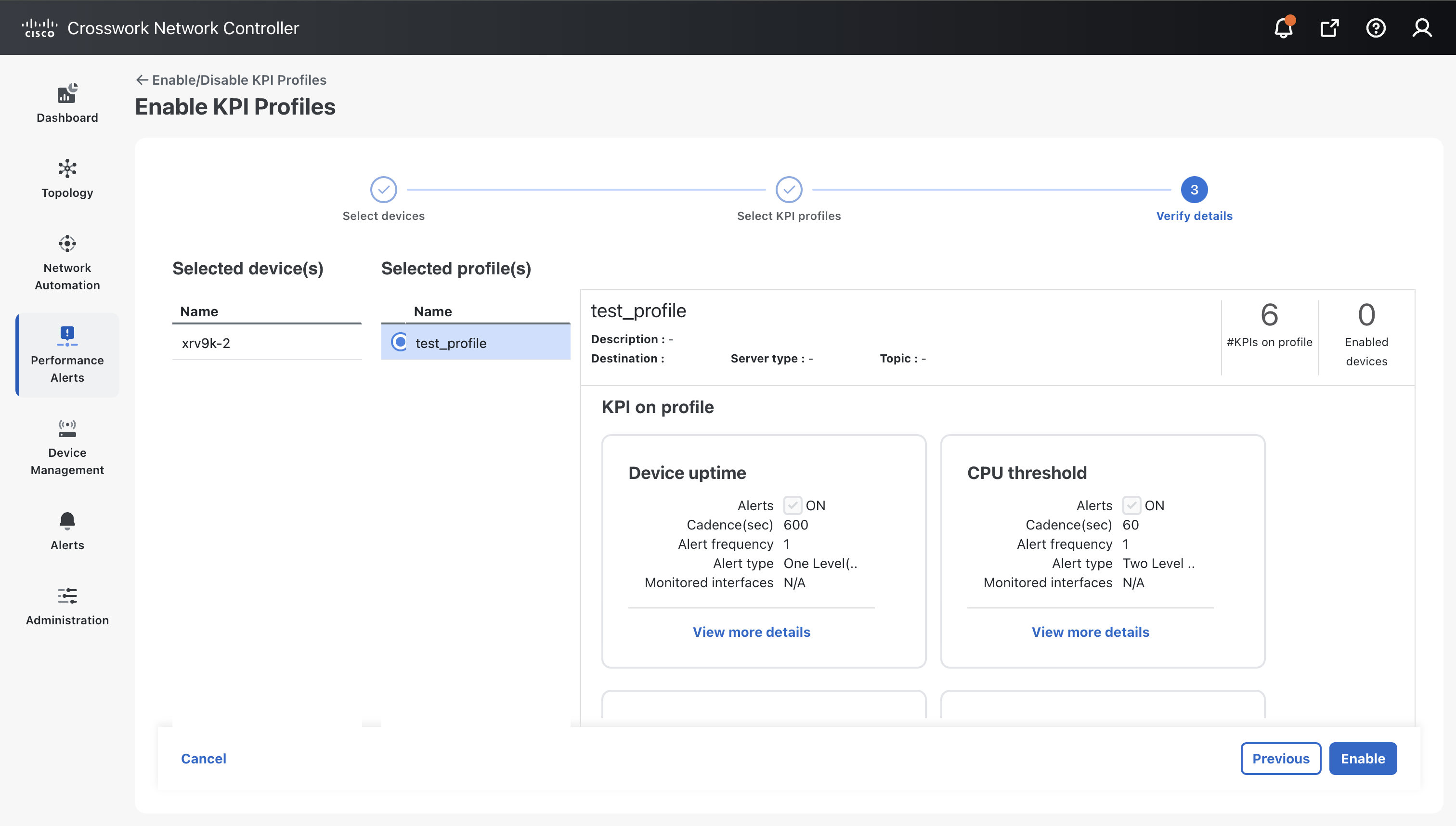Toggle Alerts checkbox under CPU threshold

1132,505
